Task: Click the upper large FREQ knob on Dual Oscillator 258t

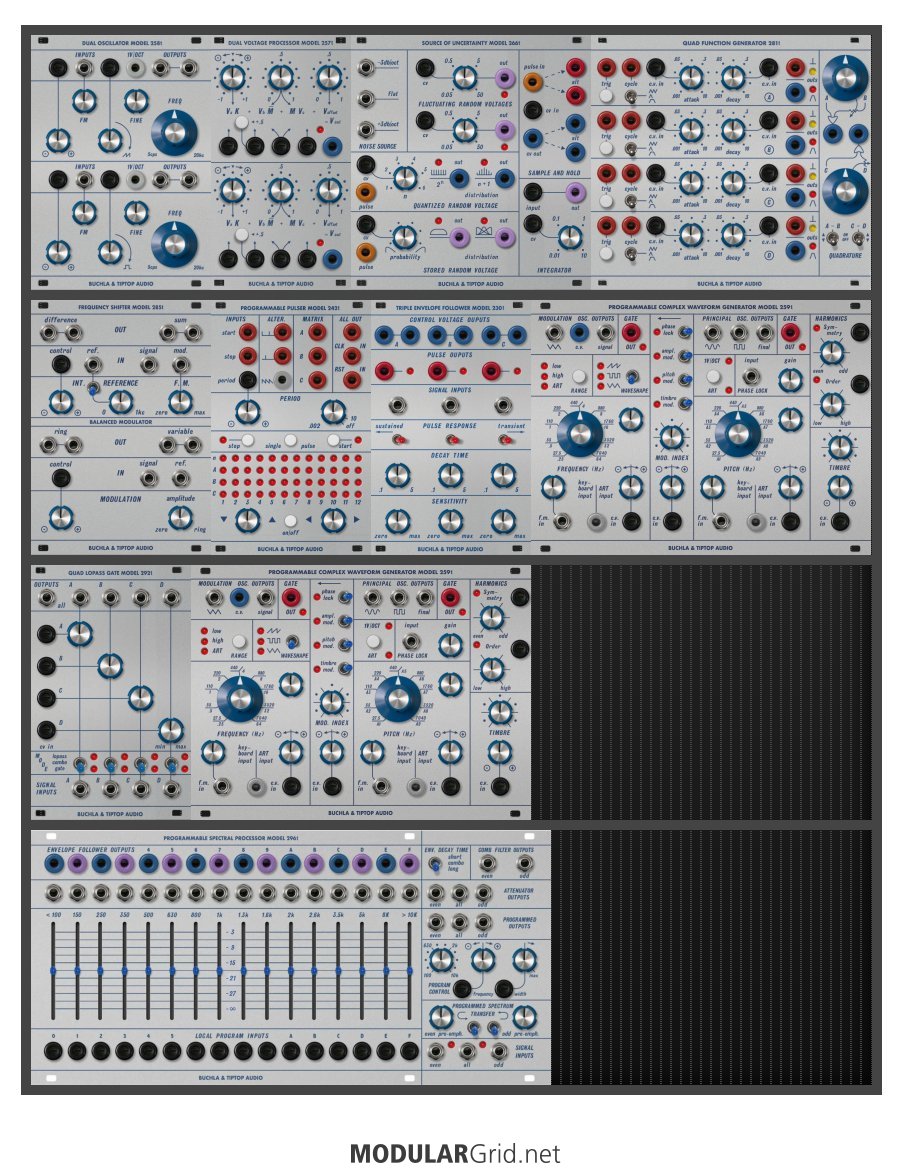Action: click(x=174, y=133)
